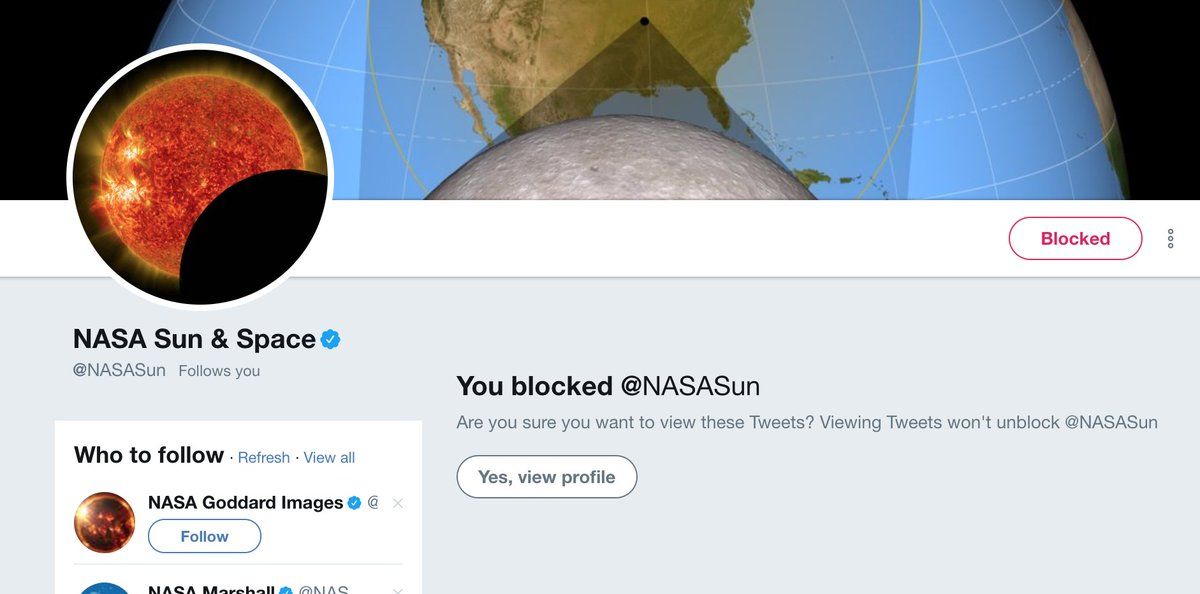The width and height of the screenshot is (1200, 594).
Task: Open the NASA Sun & Space profile photo
Action: click(200, 176)
